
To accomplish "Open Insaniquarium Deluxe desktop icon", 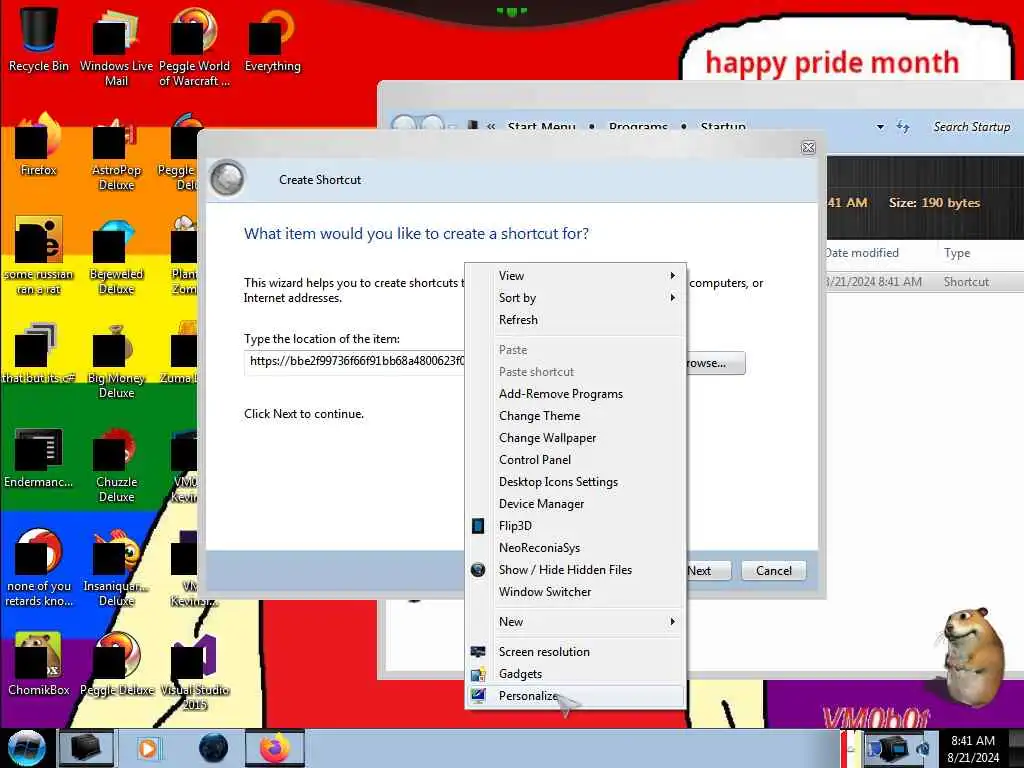I will pyautogui.click(x=116, y=568).
